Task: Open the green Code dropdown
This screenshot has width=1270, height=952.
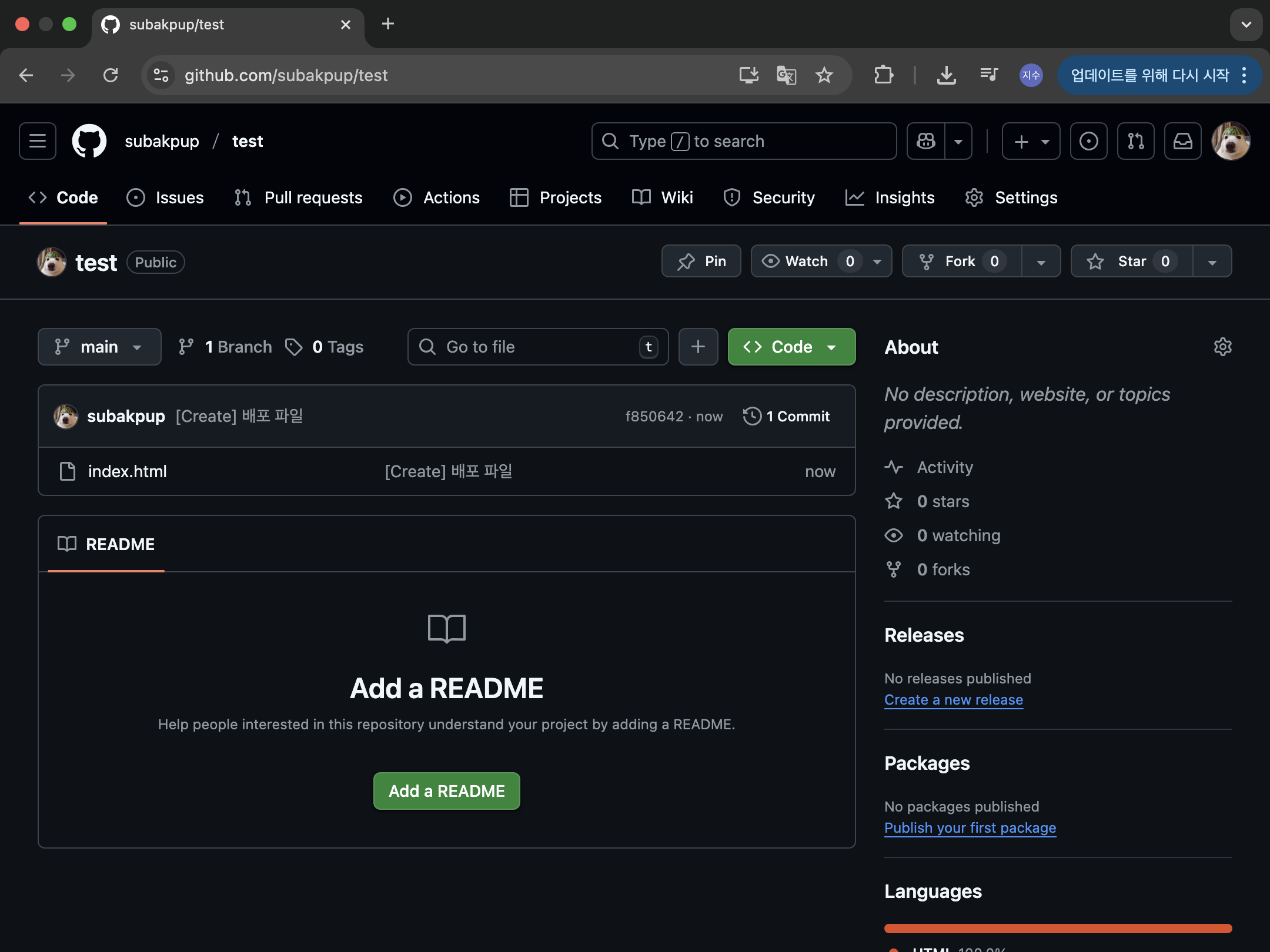Action: point(791,347)
